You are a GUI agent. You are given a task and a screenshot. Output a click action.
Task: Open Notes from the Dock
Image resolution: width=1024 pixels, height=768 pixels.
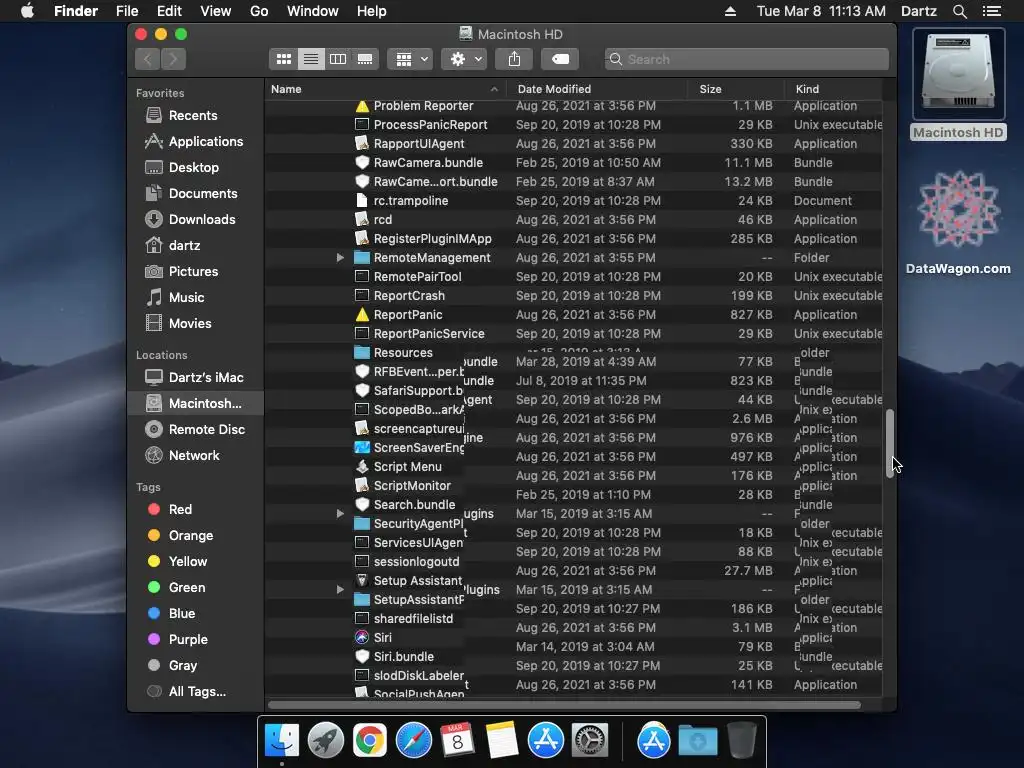click(x=502, y=741)
